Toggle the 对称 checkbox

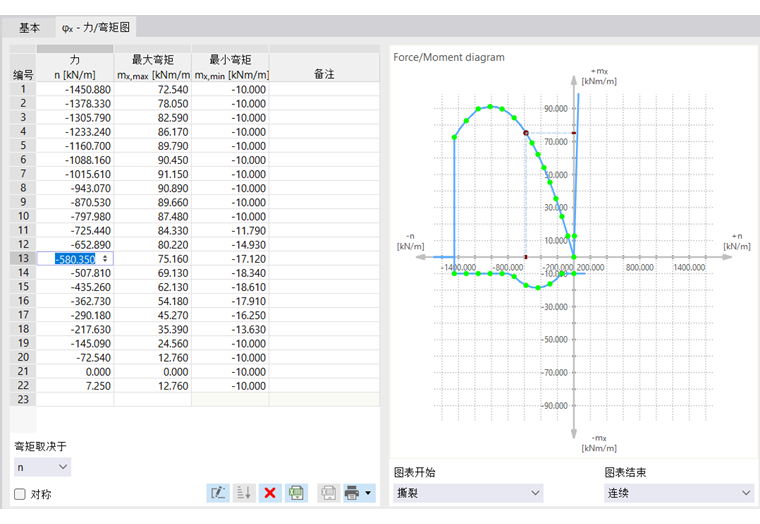[20, 494]
